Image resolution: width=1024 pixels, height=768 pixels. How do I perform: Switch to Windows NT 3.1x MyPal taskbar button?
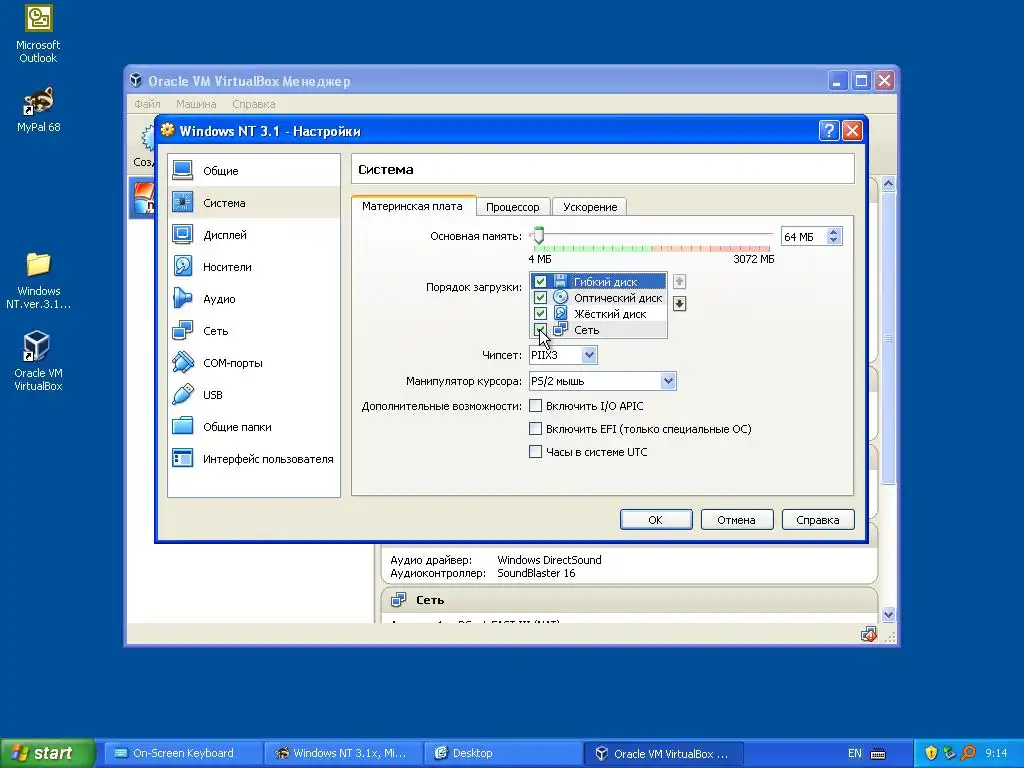coord(344,753)
